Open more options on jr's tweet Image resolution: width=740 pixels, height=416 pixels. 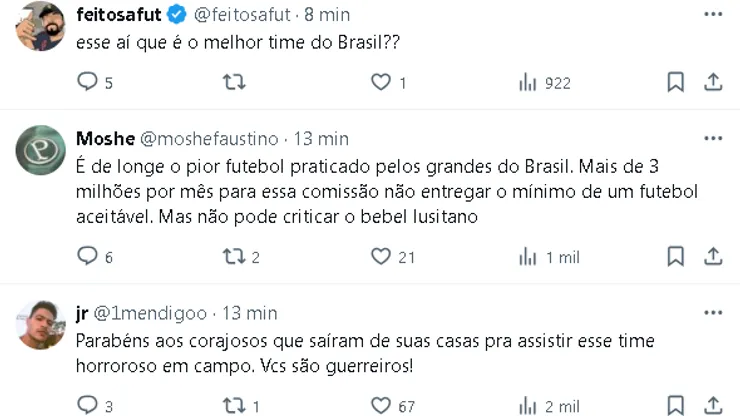[712, 314]
